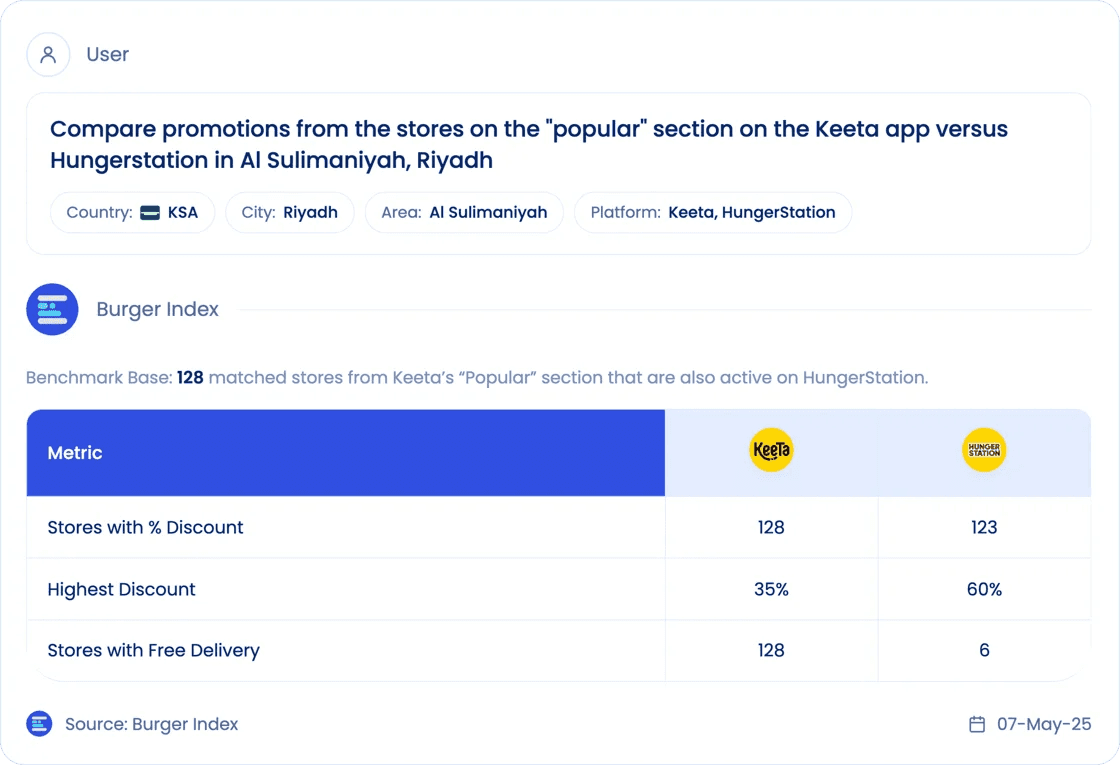Click the Source: Burger Index link
Viewport: 1120px width, 765px height.
coord(151,724)
